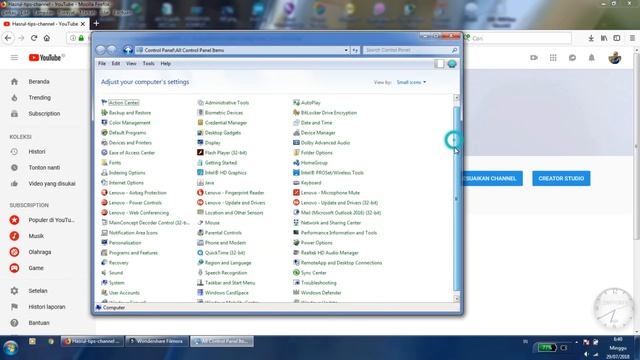Viewport: 640px width, 360px height.
Task: Switch to Wondershare Filmora in taskbar
Action: click(x=157, y=341)
